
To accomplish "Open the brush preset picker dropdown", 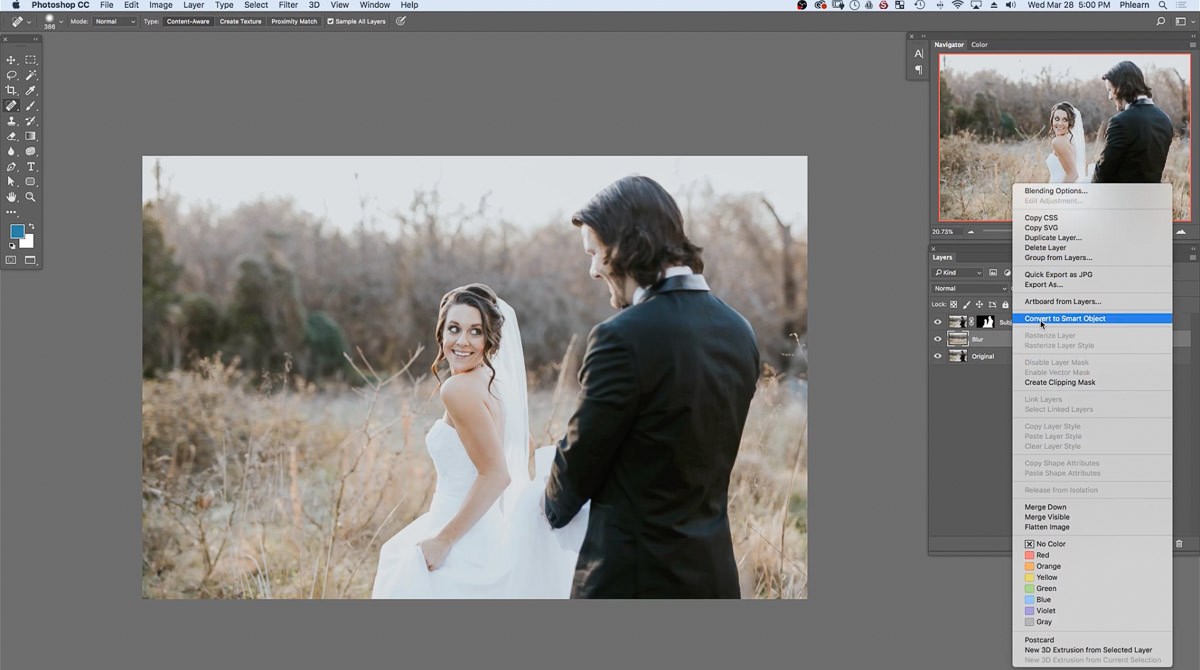I will coord(60,21).
